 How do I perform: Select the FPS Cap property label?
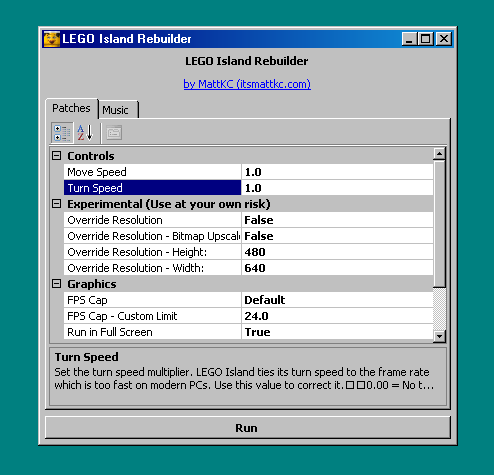[x=152, y=300]
